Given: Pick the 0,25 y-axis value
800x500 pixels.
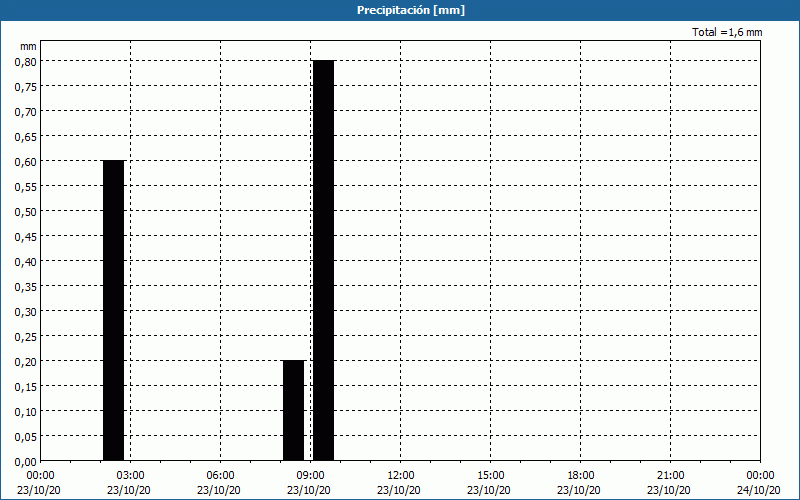Looking at the screenshot, I should (26, 337).
